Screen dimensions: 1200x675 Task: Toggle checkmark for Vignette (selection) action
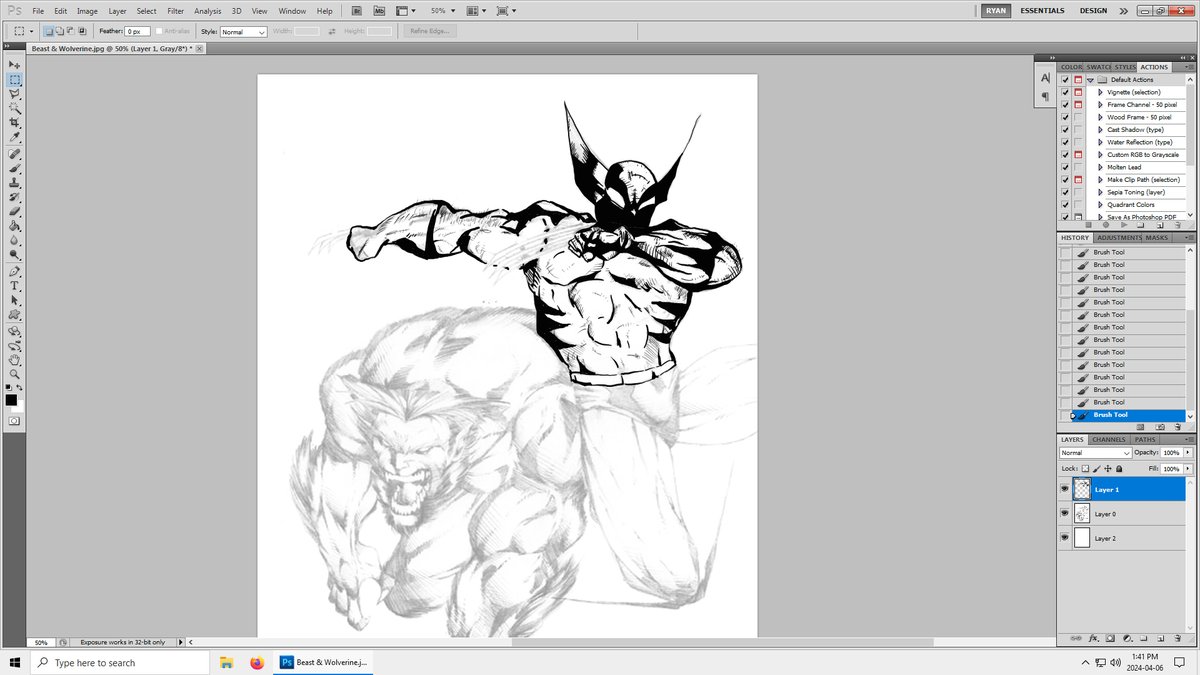(1065, 92)
